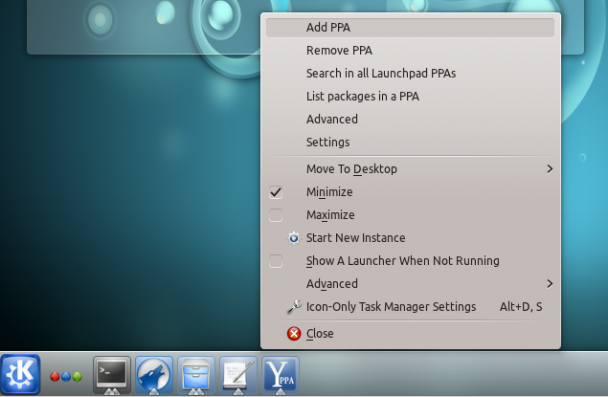Choose Search in all Launchpad PPAs

tap(410, 73)
